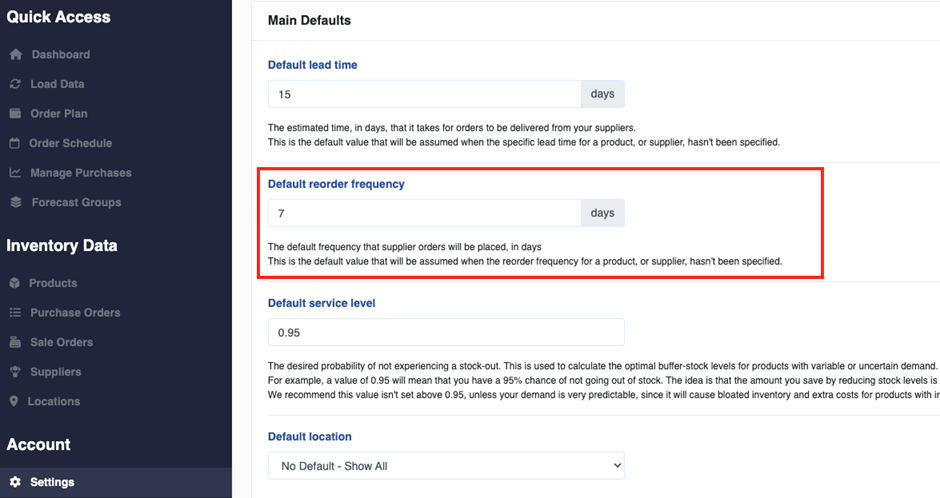Click the Products box icon
Screen dimensions: 940x498
pos(15,283)
